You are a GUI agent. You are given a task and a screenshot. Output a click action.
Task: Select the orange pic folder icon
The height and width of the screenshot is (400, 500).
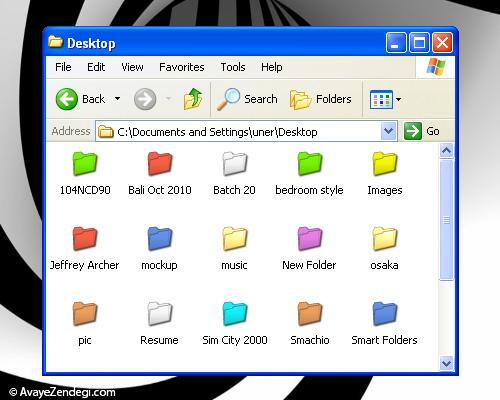click(85, 314)
